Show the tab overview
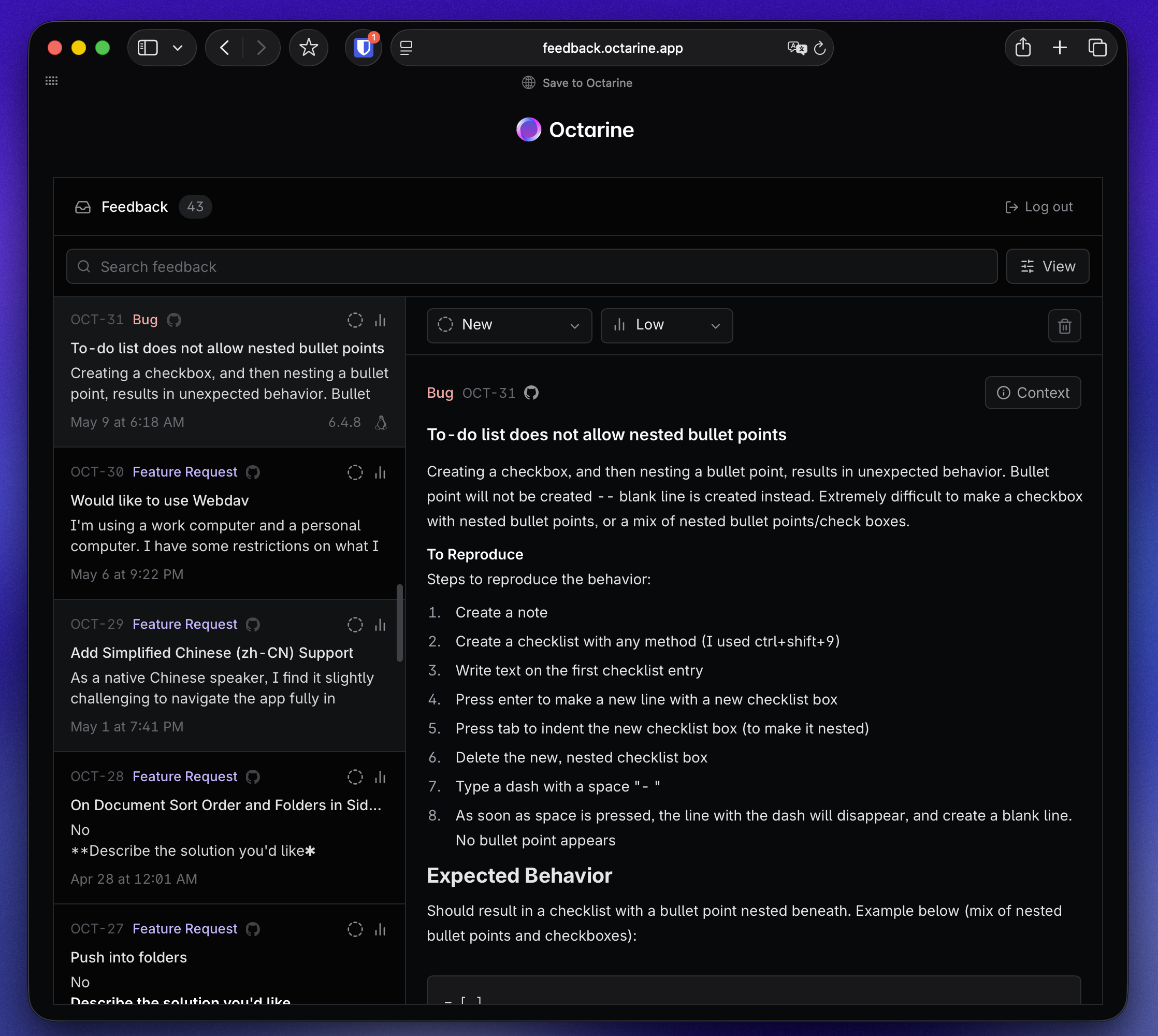This screenshot has height=1036, width=1158. point(1097,48)
